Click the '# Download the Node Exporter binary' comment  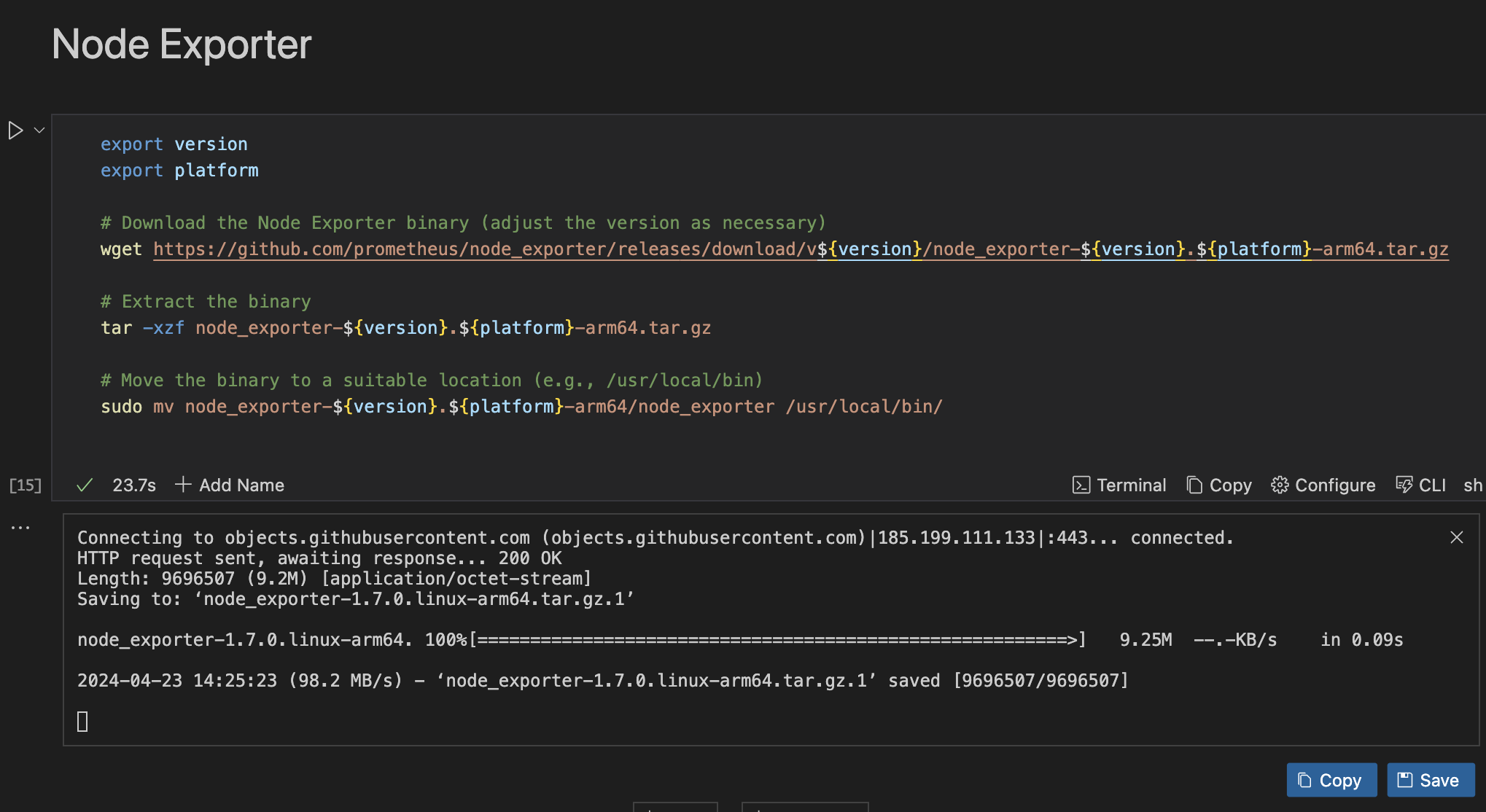tap(463, 223)
